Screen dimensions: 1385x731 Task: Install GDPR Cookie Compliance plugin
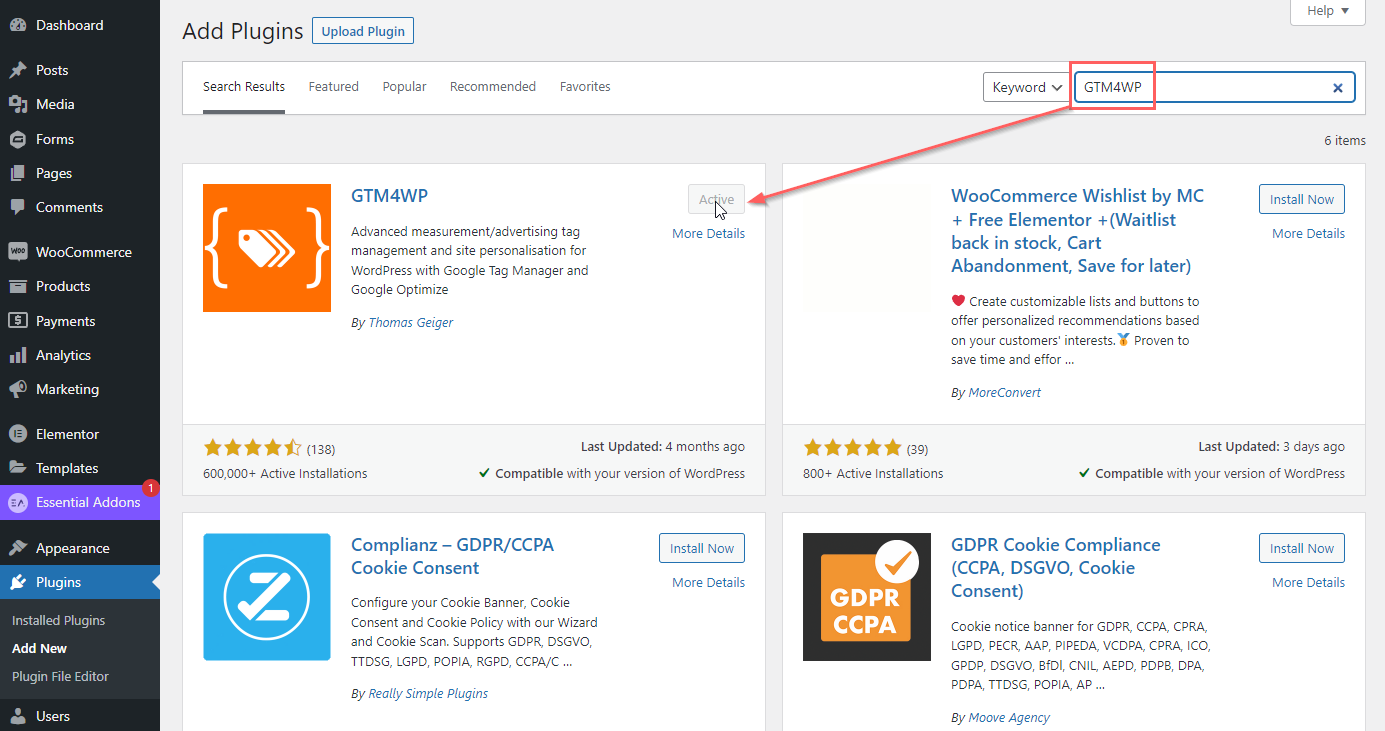point(1302,548)
